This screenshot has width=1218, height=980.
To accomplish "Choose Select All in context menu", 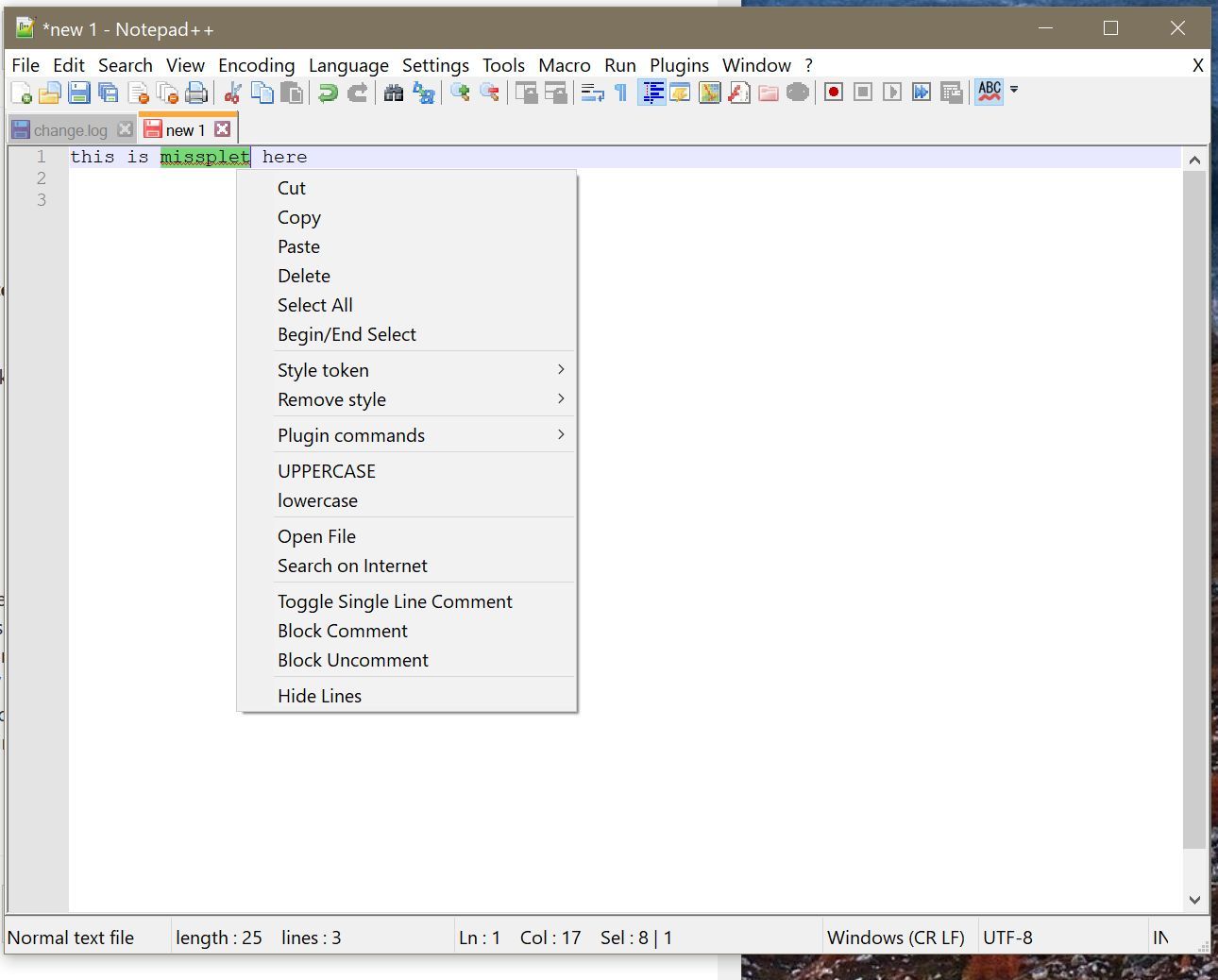I will [406, 305].
